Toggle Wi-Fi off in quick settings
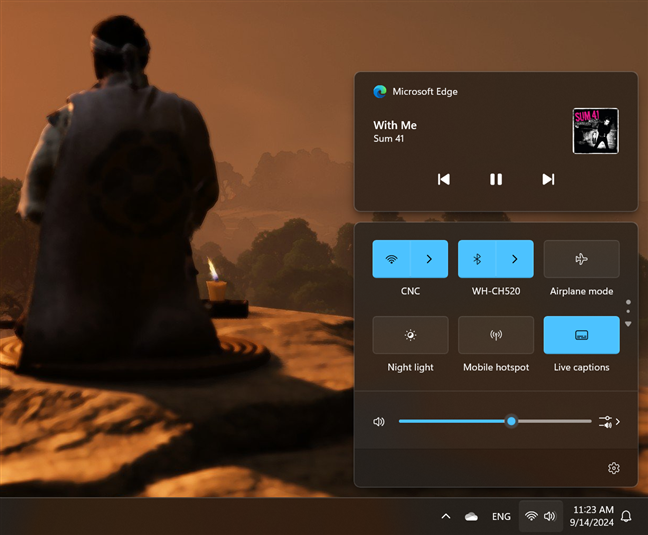 [x=391, y=259]
